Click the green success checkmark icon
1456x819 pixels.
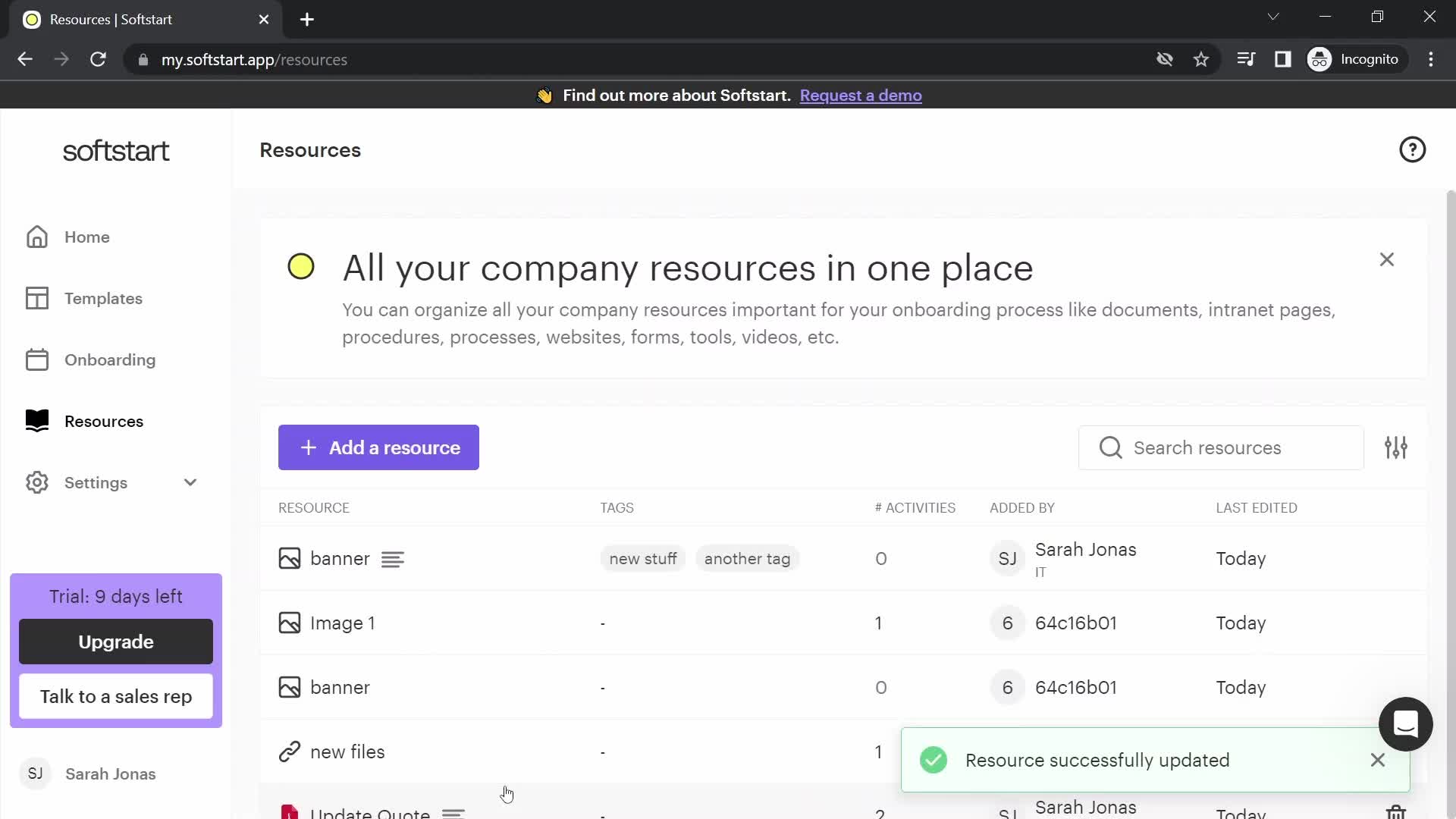click(933, 760)
